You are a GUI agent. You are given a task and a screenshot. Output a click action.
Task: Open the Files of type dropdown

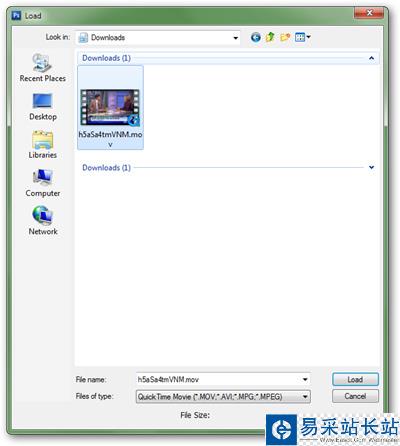223,397
